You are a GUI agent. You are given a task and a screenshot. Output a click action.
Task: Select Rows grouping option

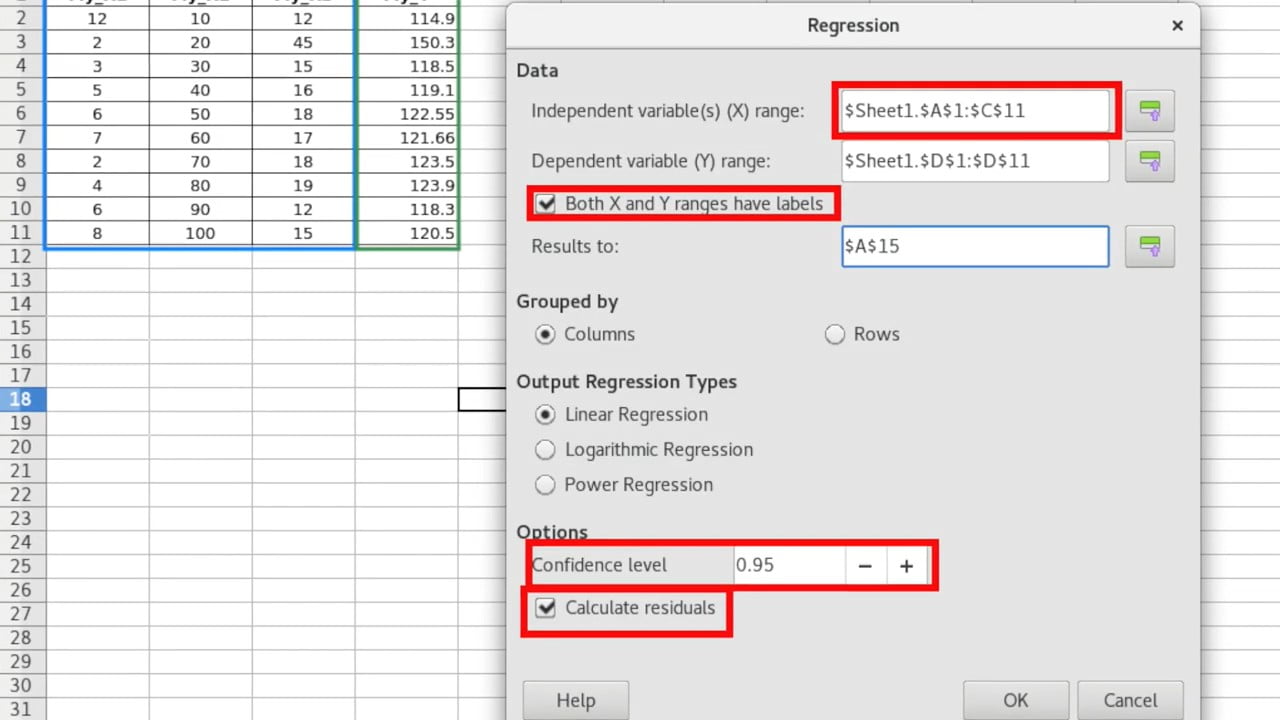coord(862,335)
